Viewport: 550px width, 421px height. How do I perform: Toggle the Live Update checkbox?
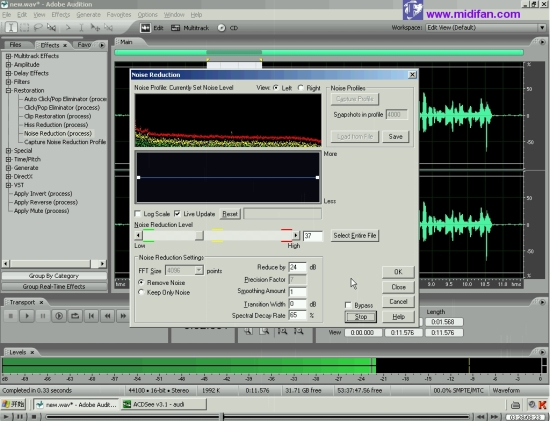[177, 214]
